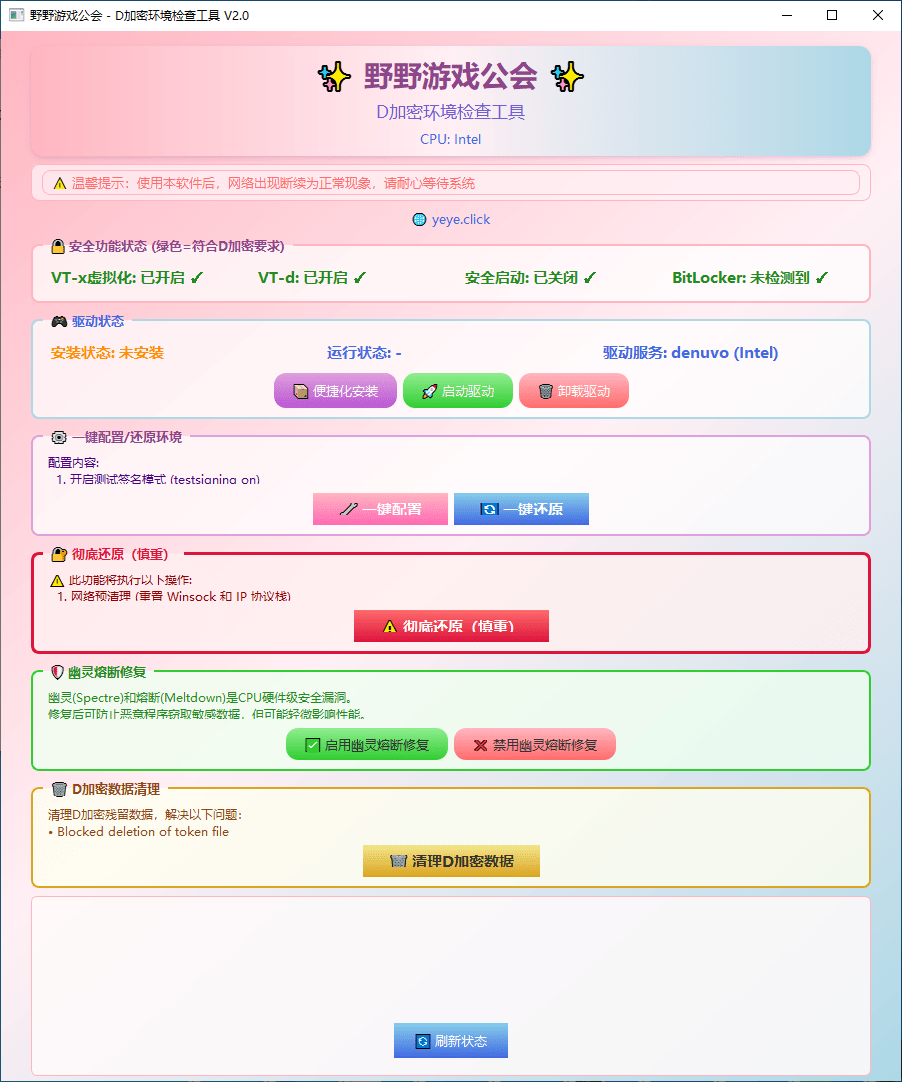The height and width of the screenshot is (1082, 902).
Task: Click the trash can icon beside D加密数据清理
Action: click(x=59, y=789)
